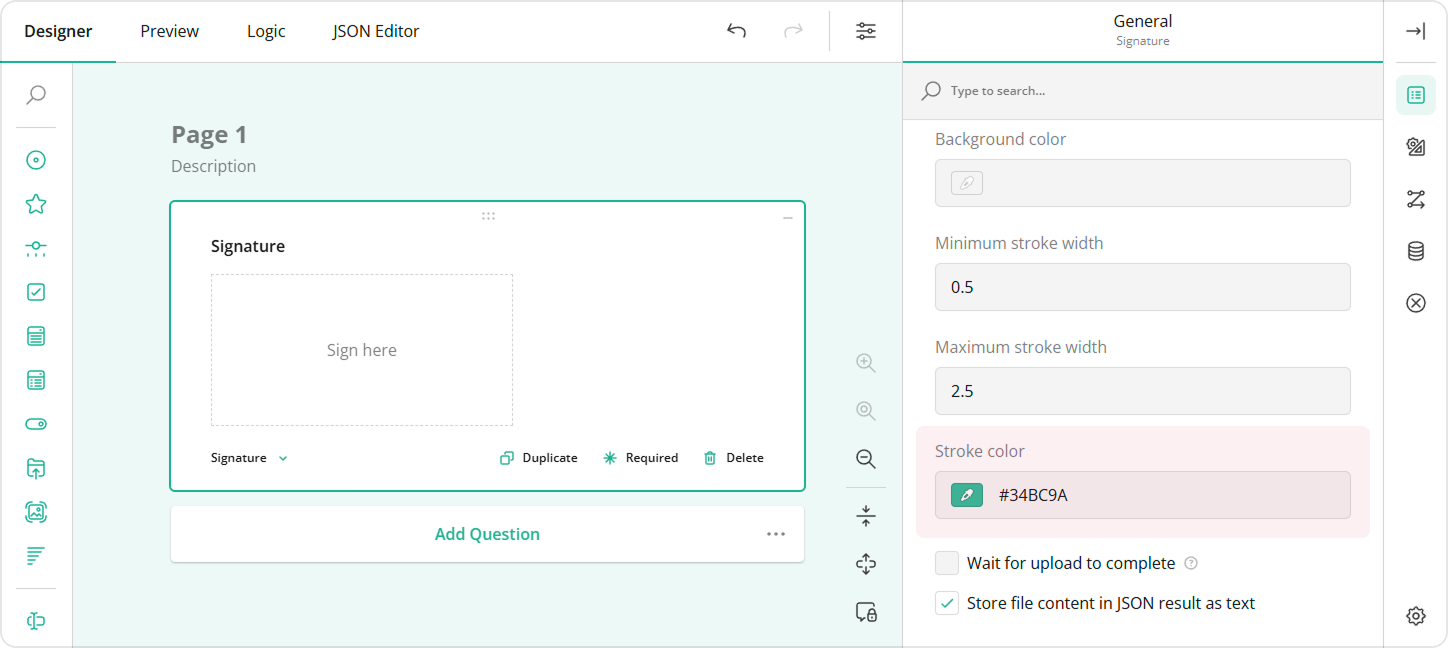1448x648 pixels.
Task: Uncheck Store file content in JSON result
Action: click(x=946, y=603)
